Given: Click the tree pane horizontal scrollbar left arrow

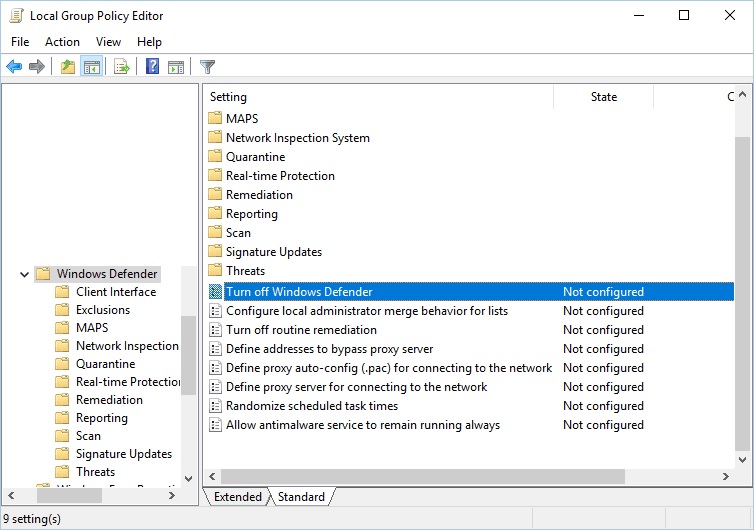Looking at the screenshot, I should 12,495.
